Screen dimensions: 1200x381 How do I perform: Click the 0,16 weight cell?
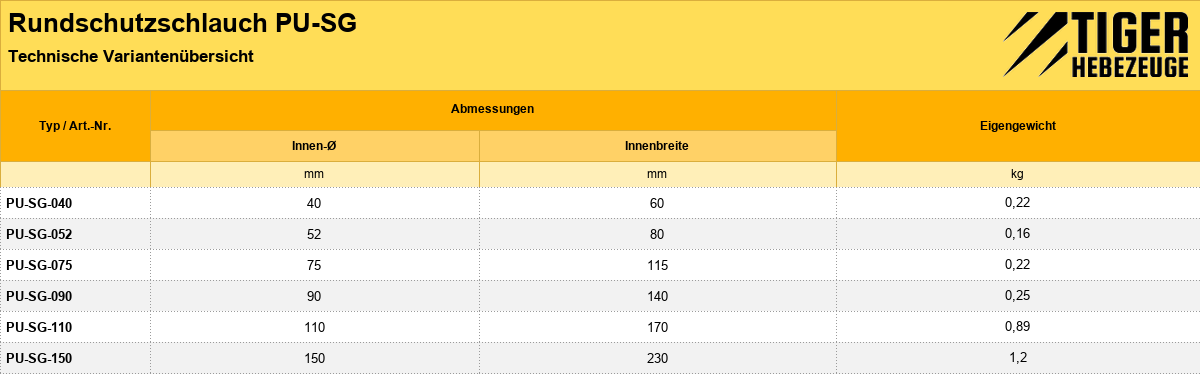click(x=1017, y=234)
